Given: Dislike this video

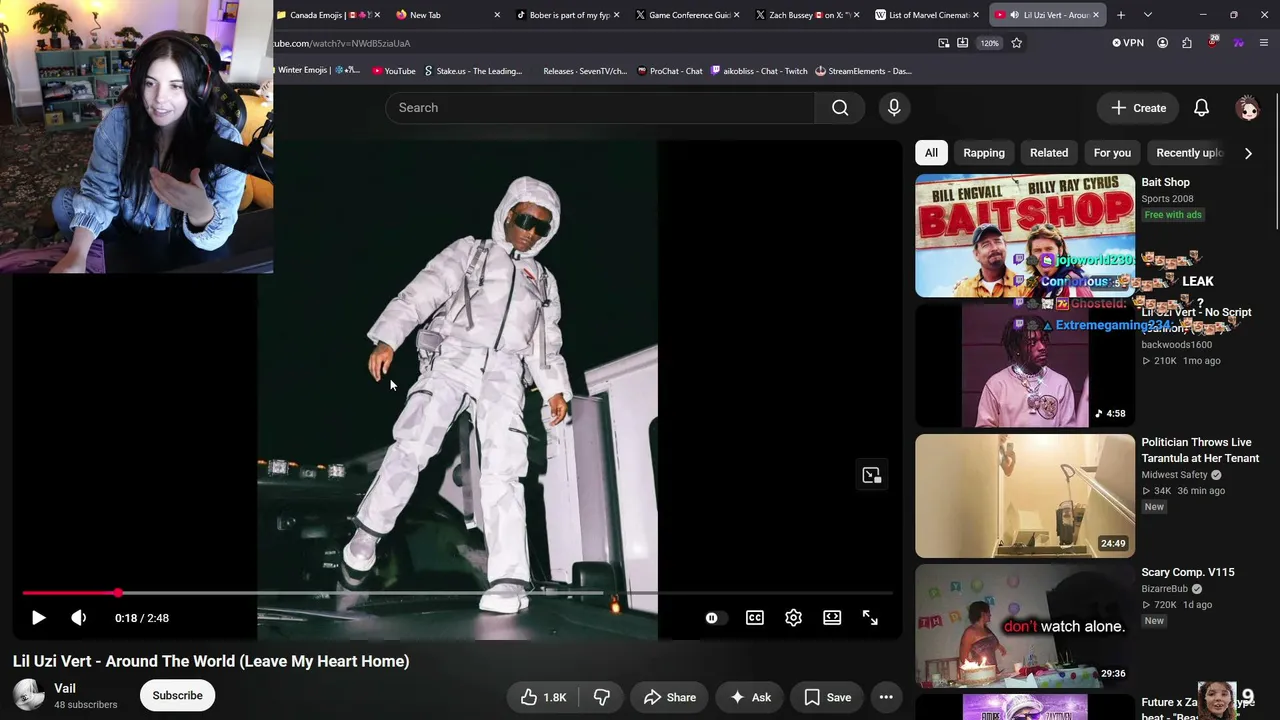Looking at the screenshot, I should [x=602, y=697].
